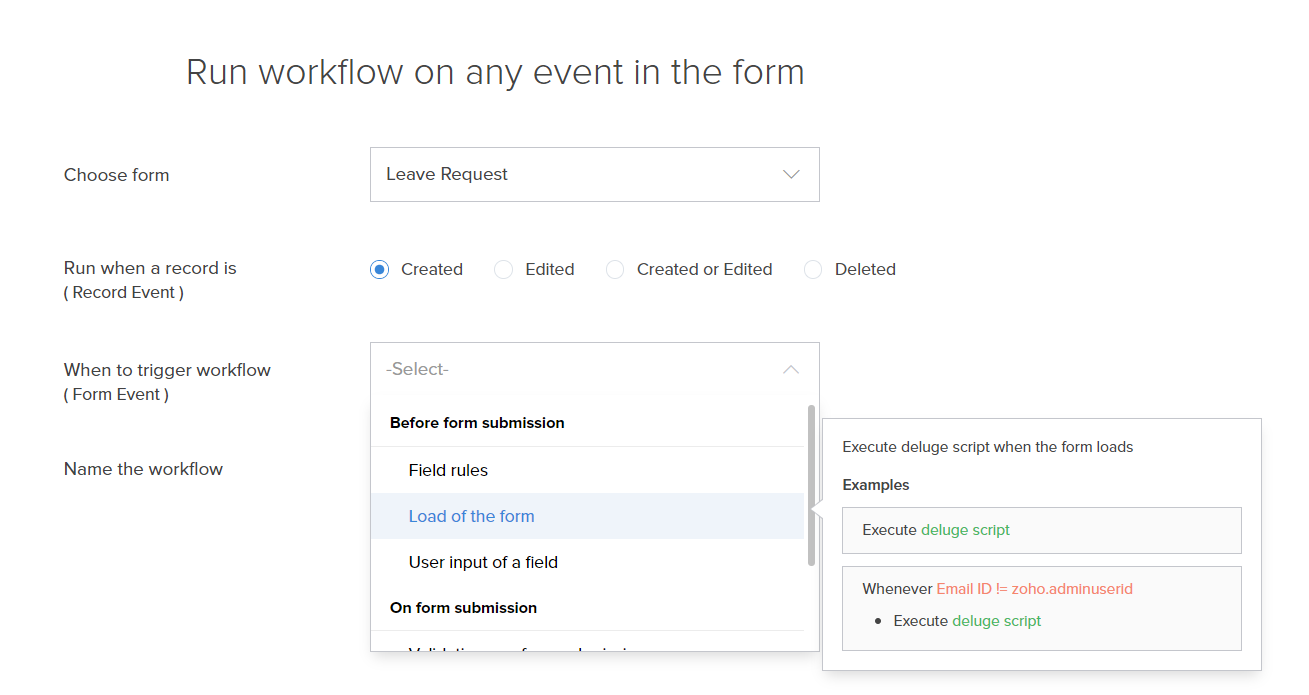Click the Email ID != zoho.adminuserid condition
This screenshot has width=1309, height=695.
1034,589
